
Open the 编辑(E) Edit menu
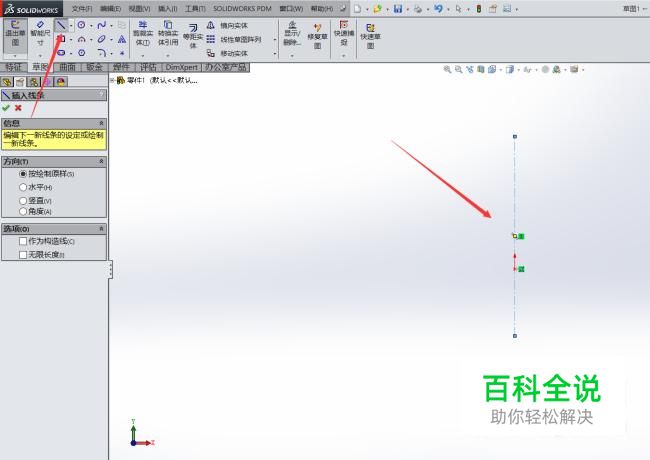[111, 9]
